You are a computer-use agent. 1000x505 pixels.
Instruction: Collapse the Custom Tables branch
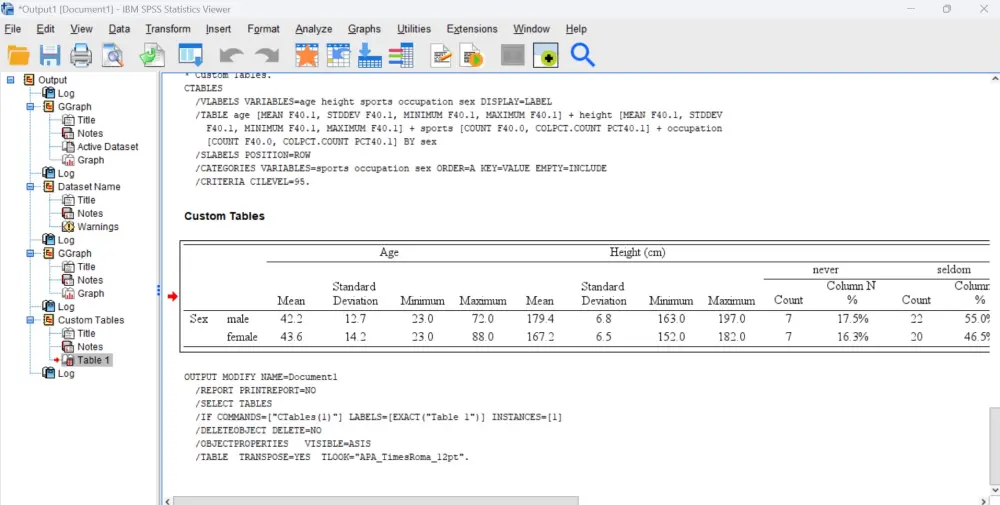30,320
